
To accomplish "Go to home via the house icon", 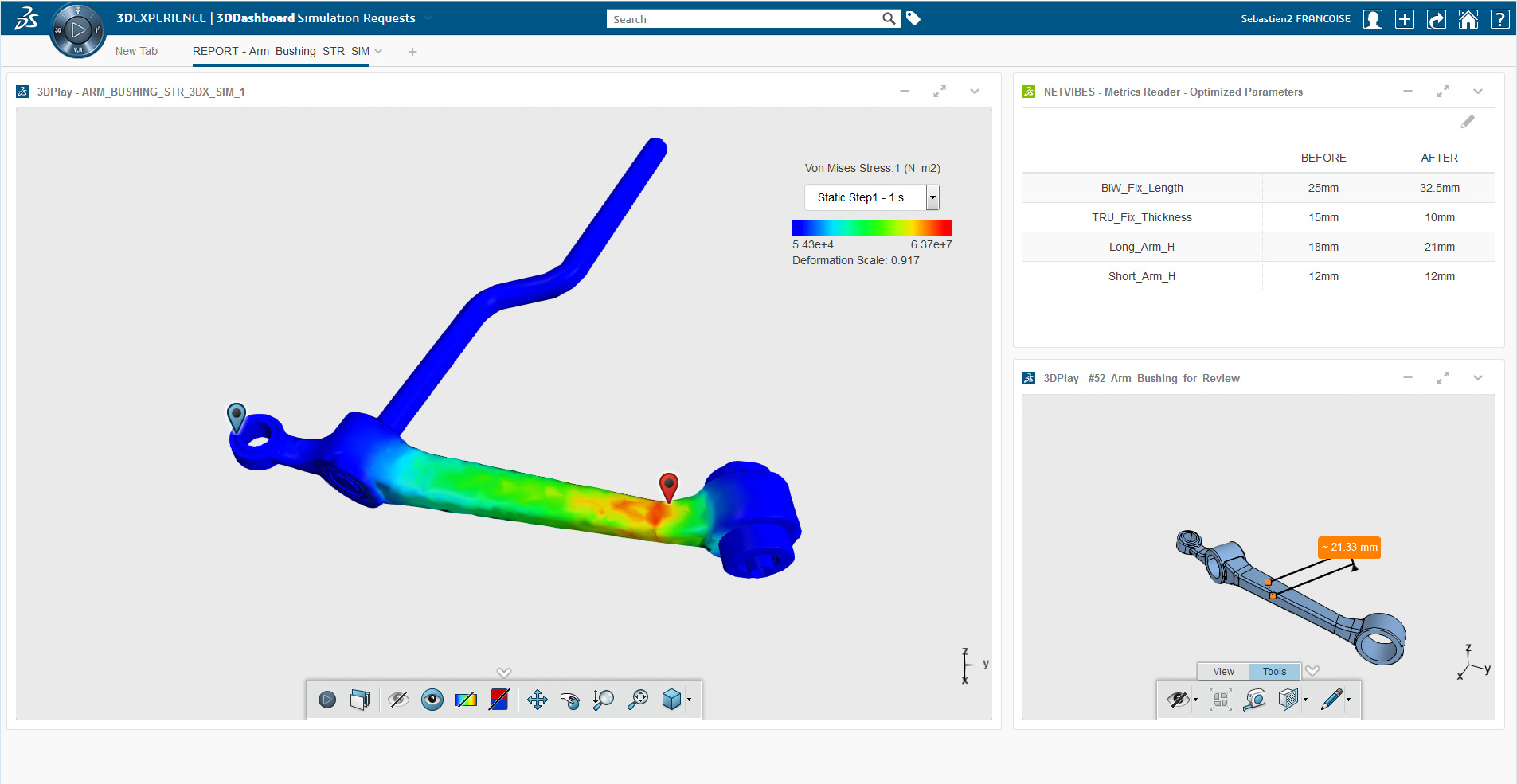I will point(1468,19).
